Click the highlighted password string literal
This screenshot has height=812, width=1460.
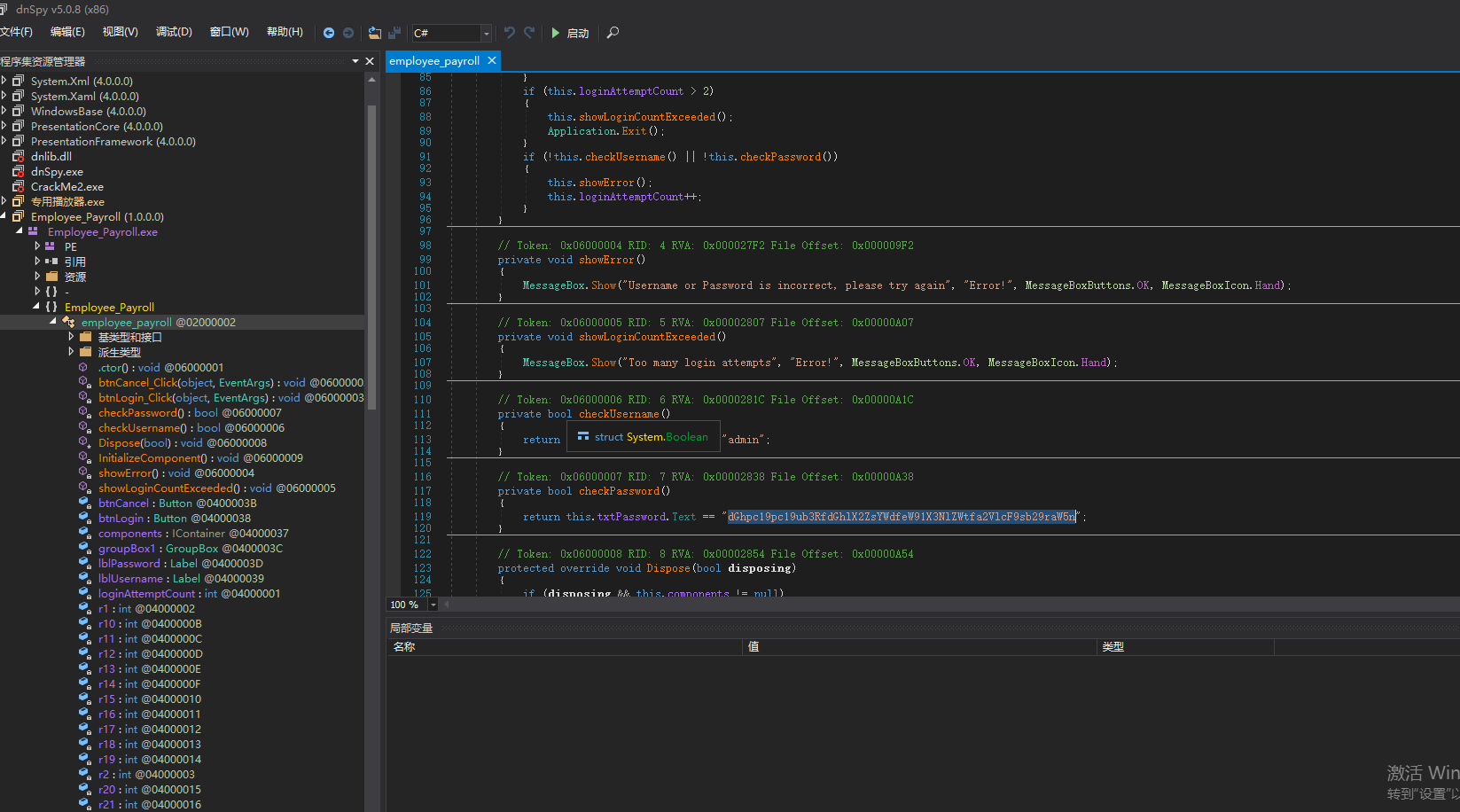pos(902,517)
